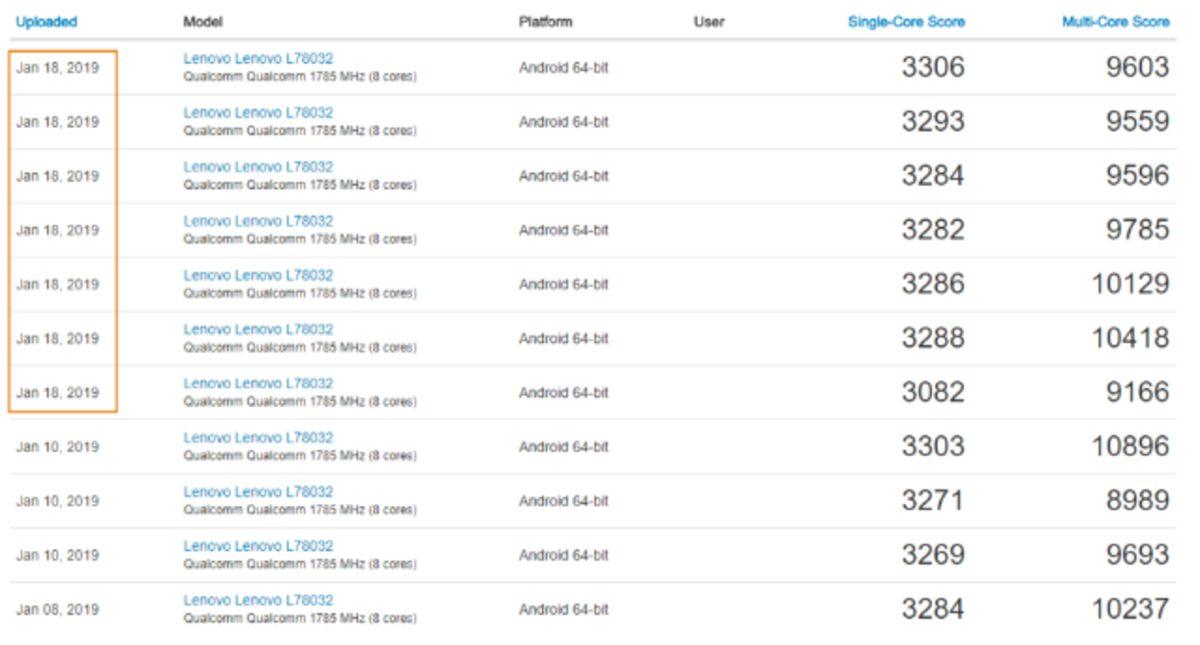The width and height of the screenshot is (1200, 645).
Task: Open Lenovo L78032 link in the 9785 multi-core row
Action: click(x=258, y=221)
